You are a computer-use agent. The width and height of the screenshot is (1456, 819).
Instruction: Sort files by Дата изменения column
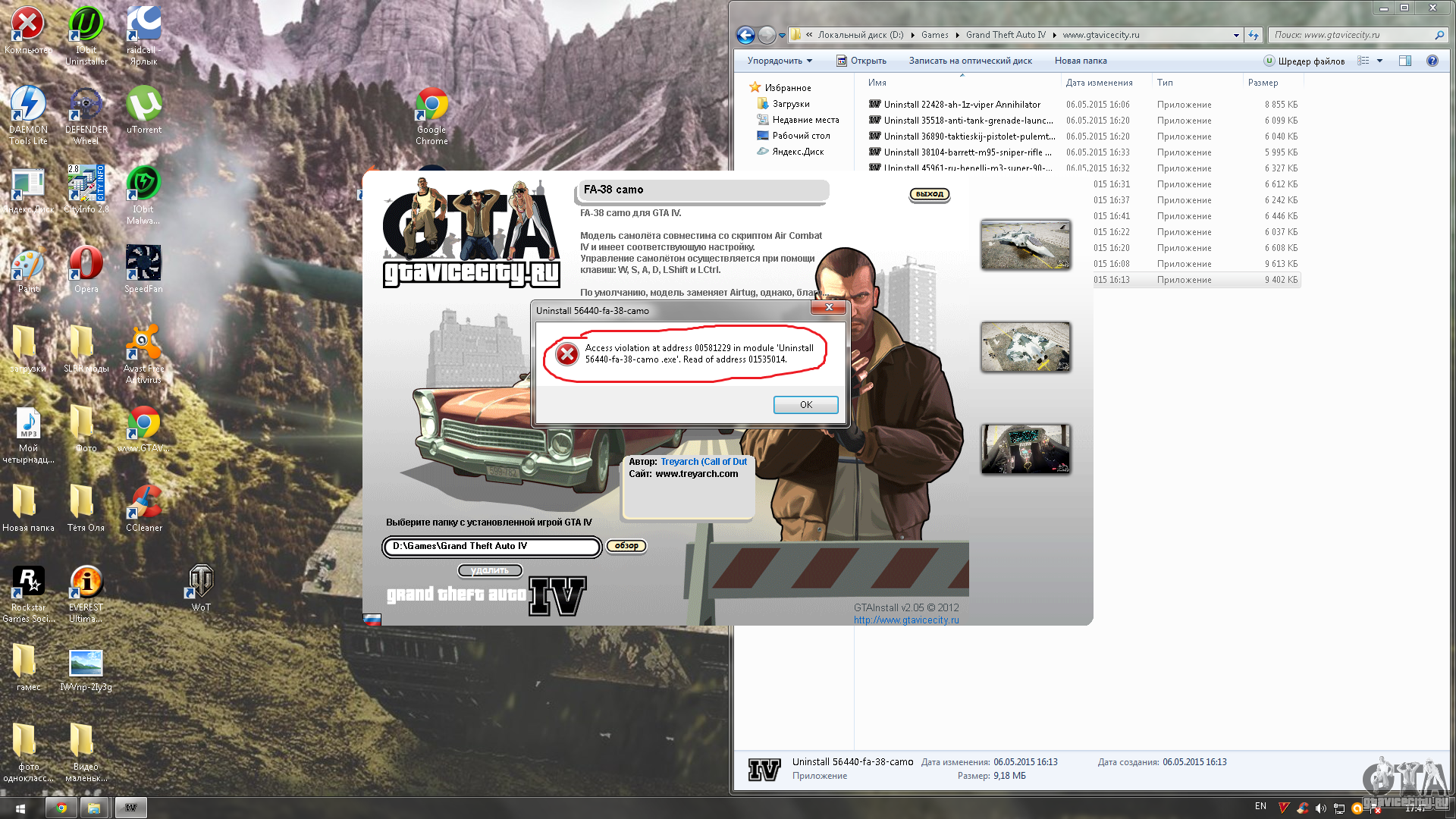pyautogui.click(x=1106, y=83)
